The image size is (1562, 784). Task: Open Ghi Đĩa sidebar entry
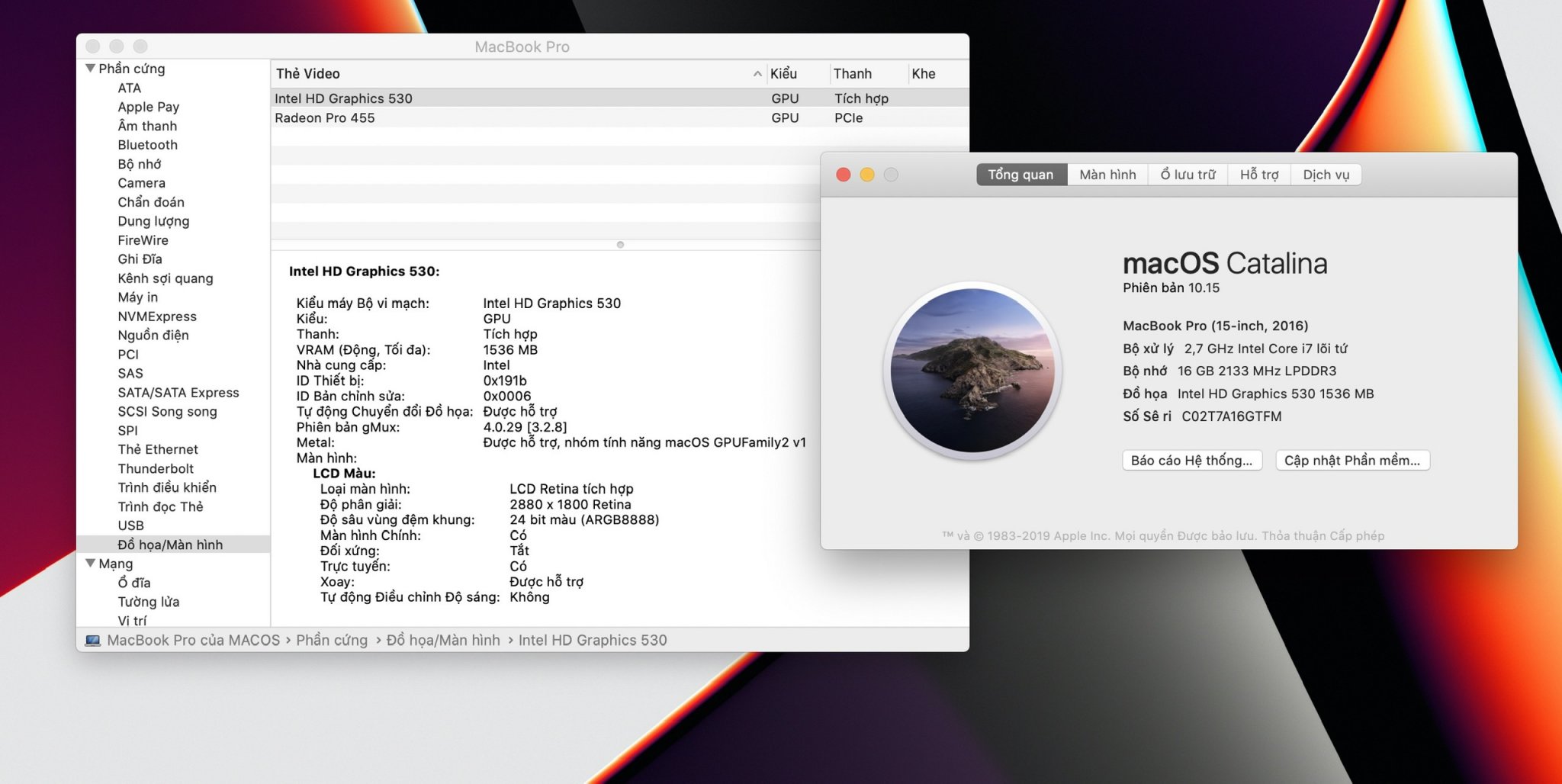pyautogui.click(x=140, y=259)
